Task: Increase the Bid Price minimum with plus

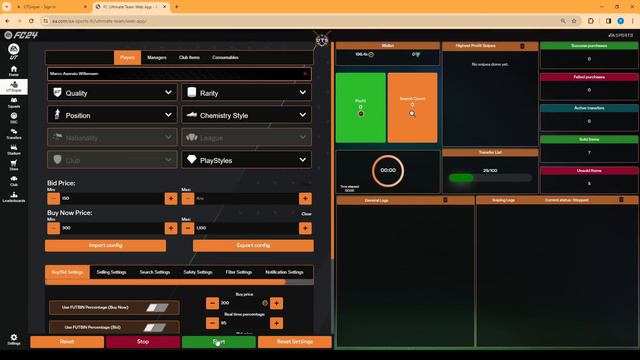Action: (171, 198)
